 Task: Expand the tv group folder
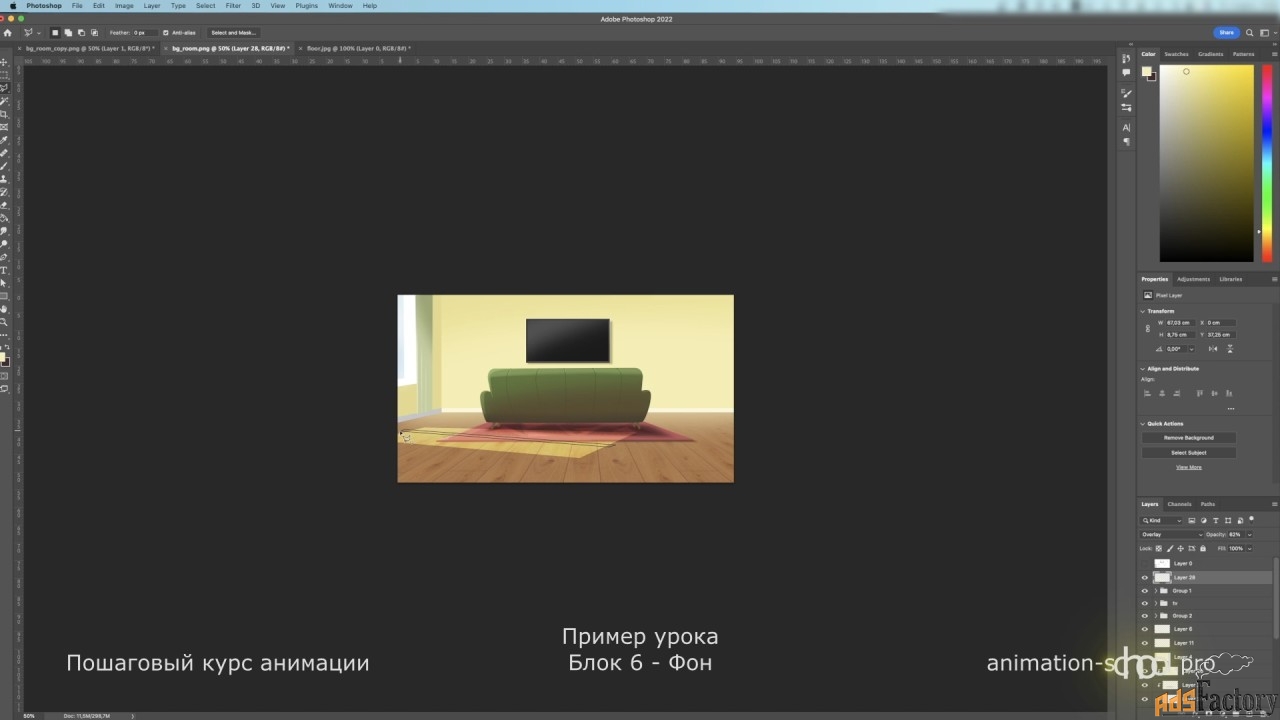(1156, 603)
